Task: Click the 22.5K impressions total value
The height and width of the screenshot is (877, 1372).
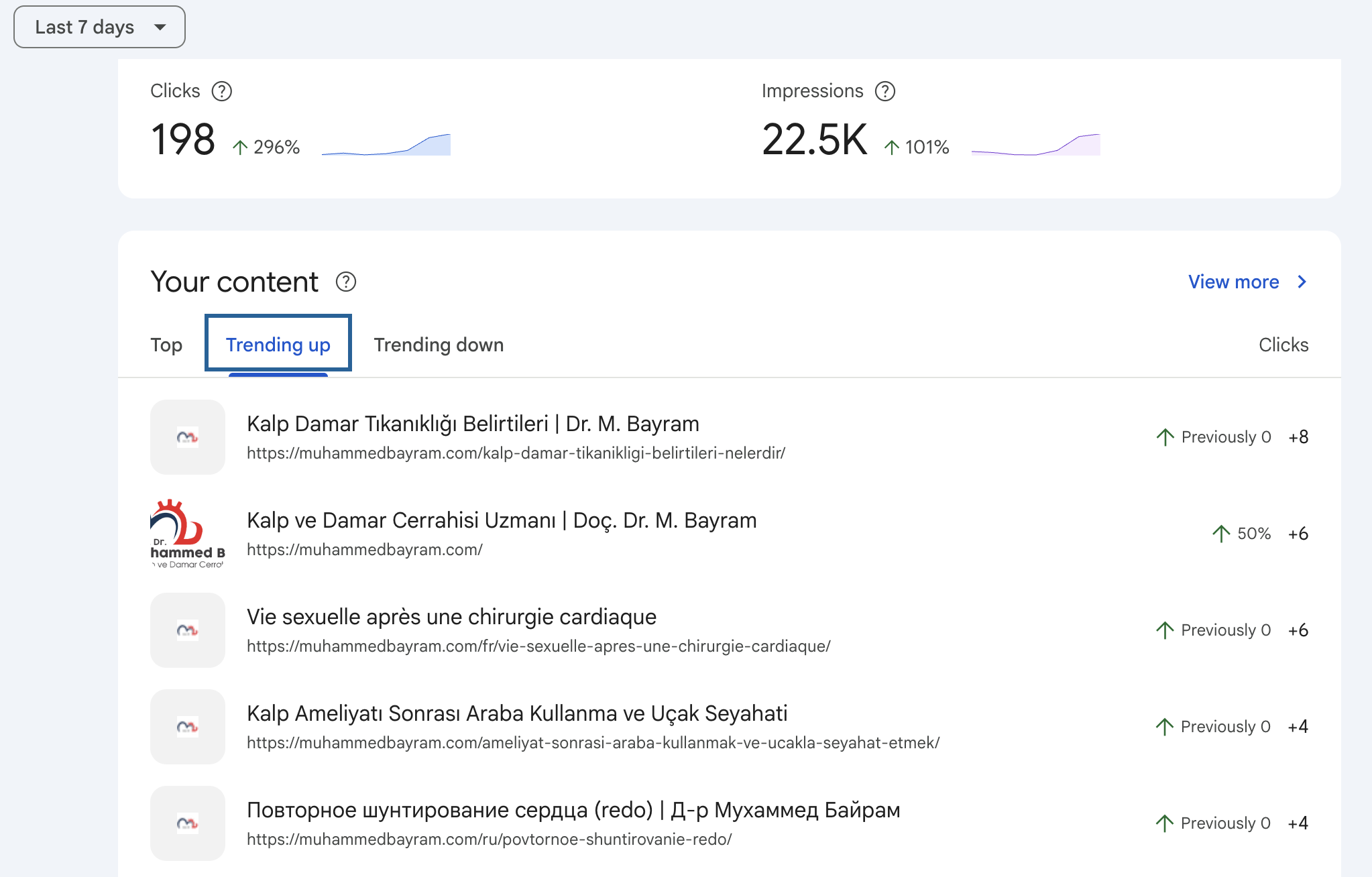Action: click(x=814, y=139)
